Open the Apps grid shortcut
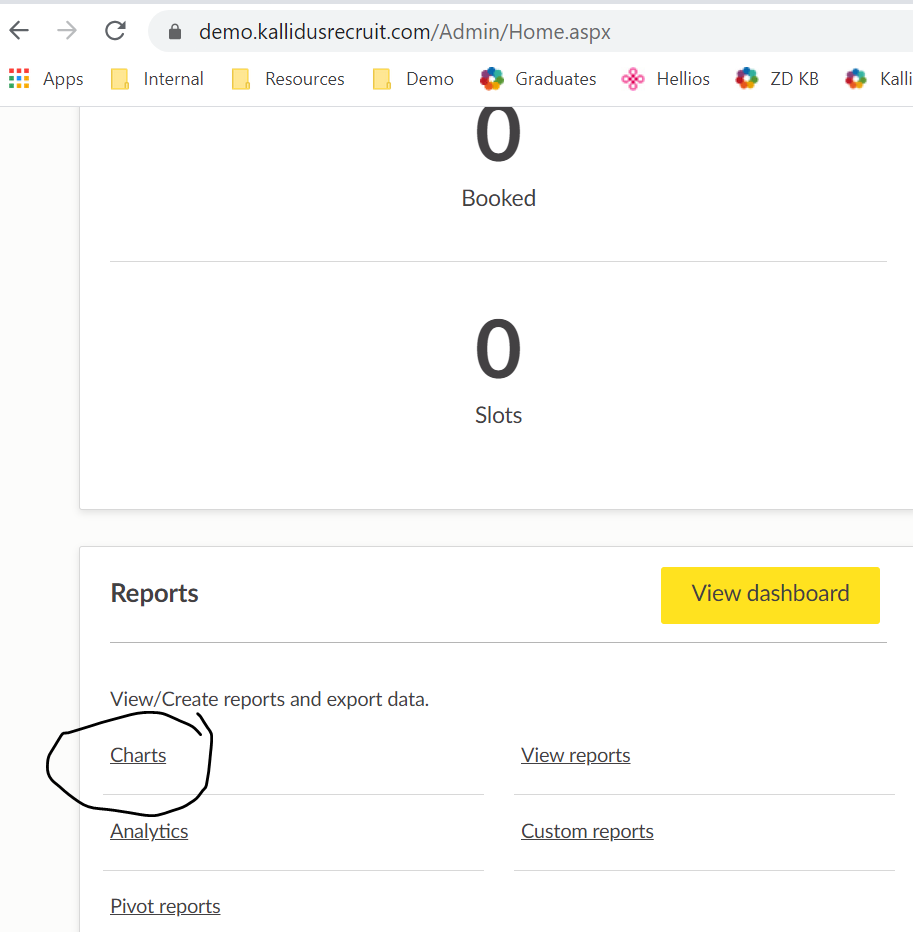Viewport: 913px width, 932px height. coord(46,79)
